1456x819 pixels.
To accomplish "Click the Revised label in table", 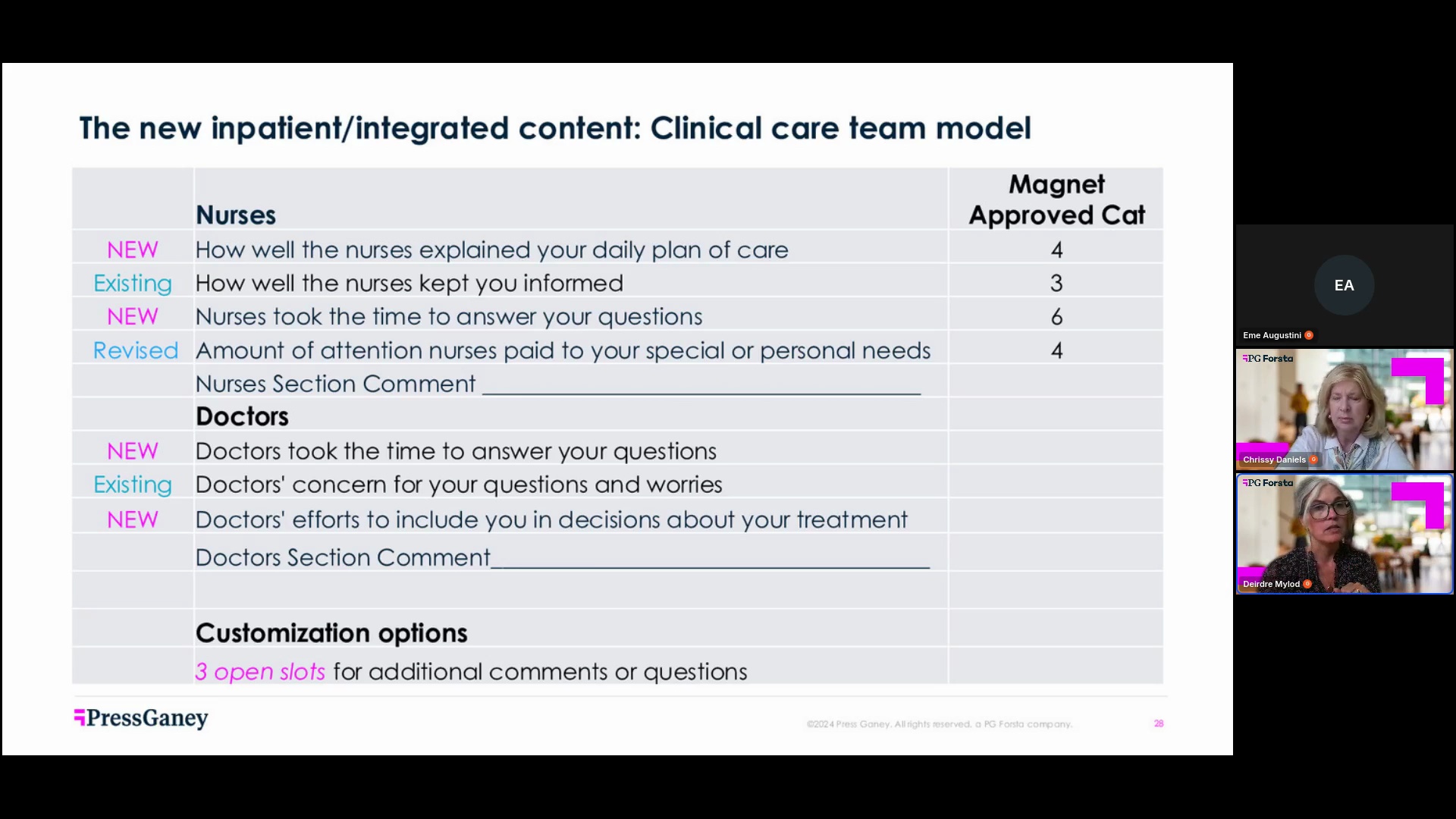I will 136,350.
